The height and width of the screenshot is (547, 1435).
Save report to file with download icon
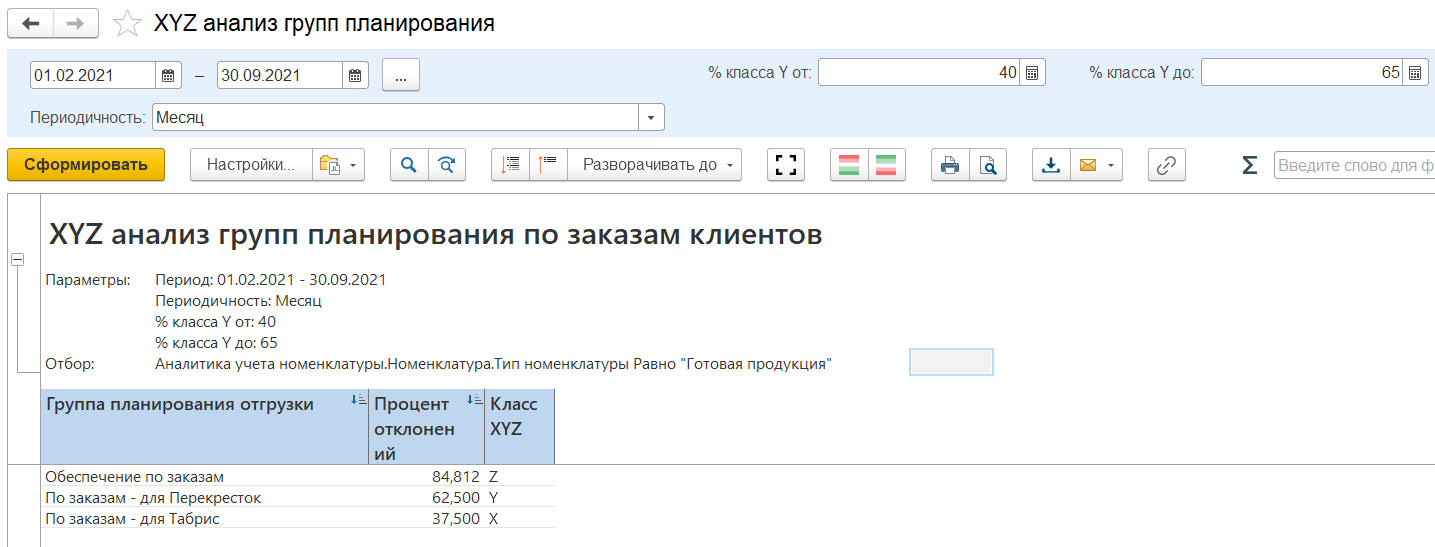(1051, 166)
